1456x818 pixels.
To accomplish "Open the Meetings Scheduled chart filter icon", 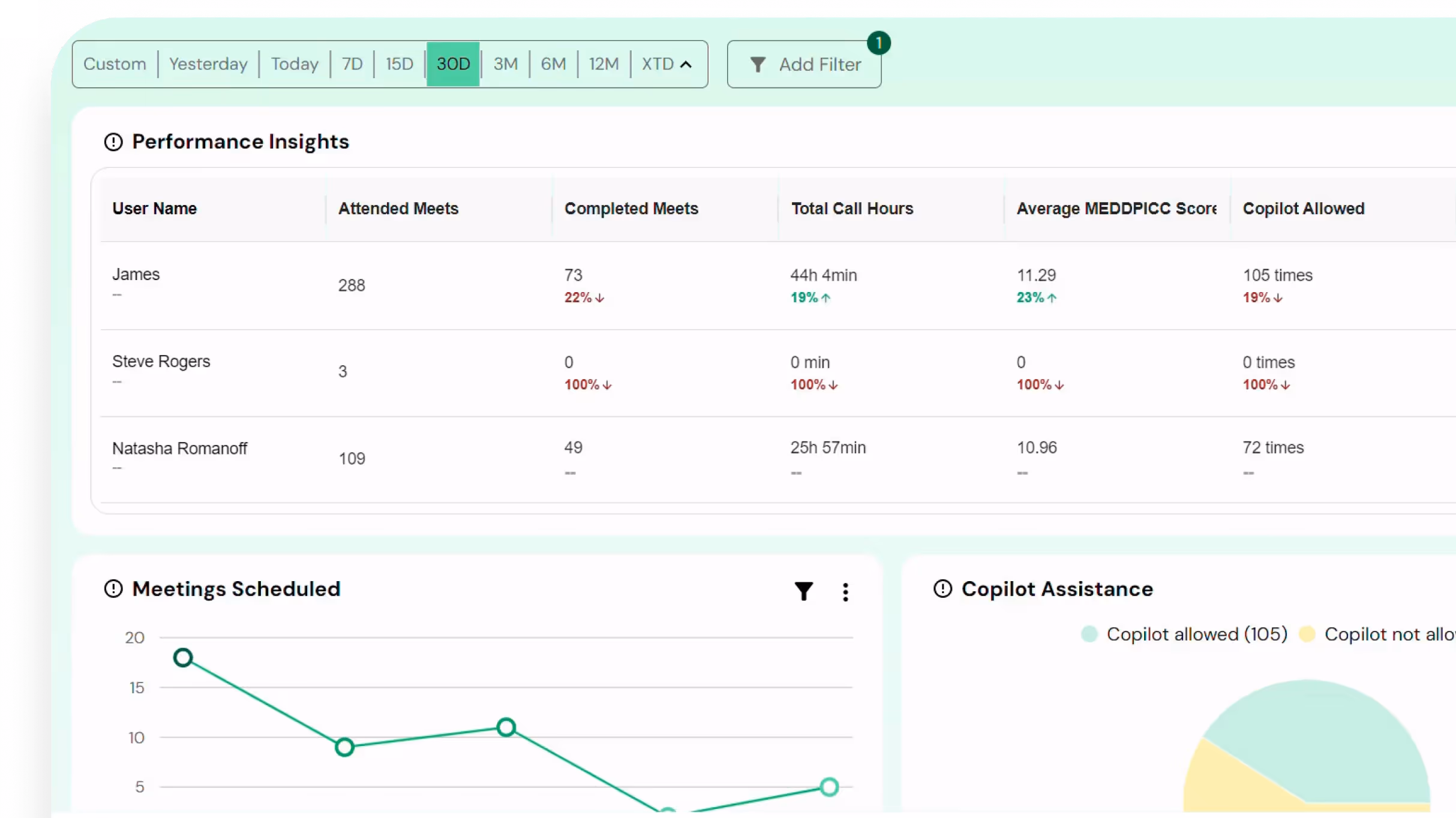I will pyautogui.click(x=803, y=591).
